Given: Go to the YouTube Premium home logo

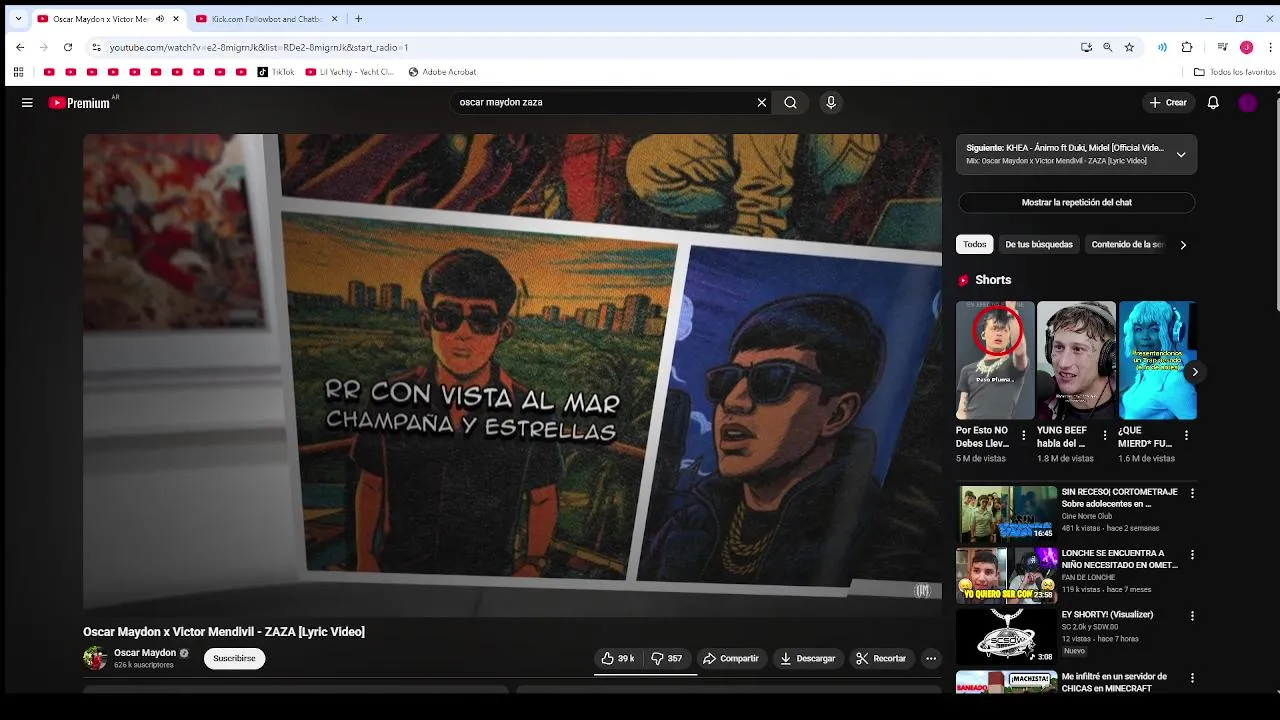Looking at the screenshot, I should (79, 102).
